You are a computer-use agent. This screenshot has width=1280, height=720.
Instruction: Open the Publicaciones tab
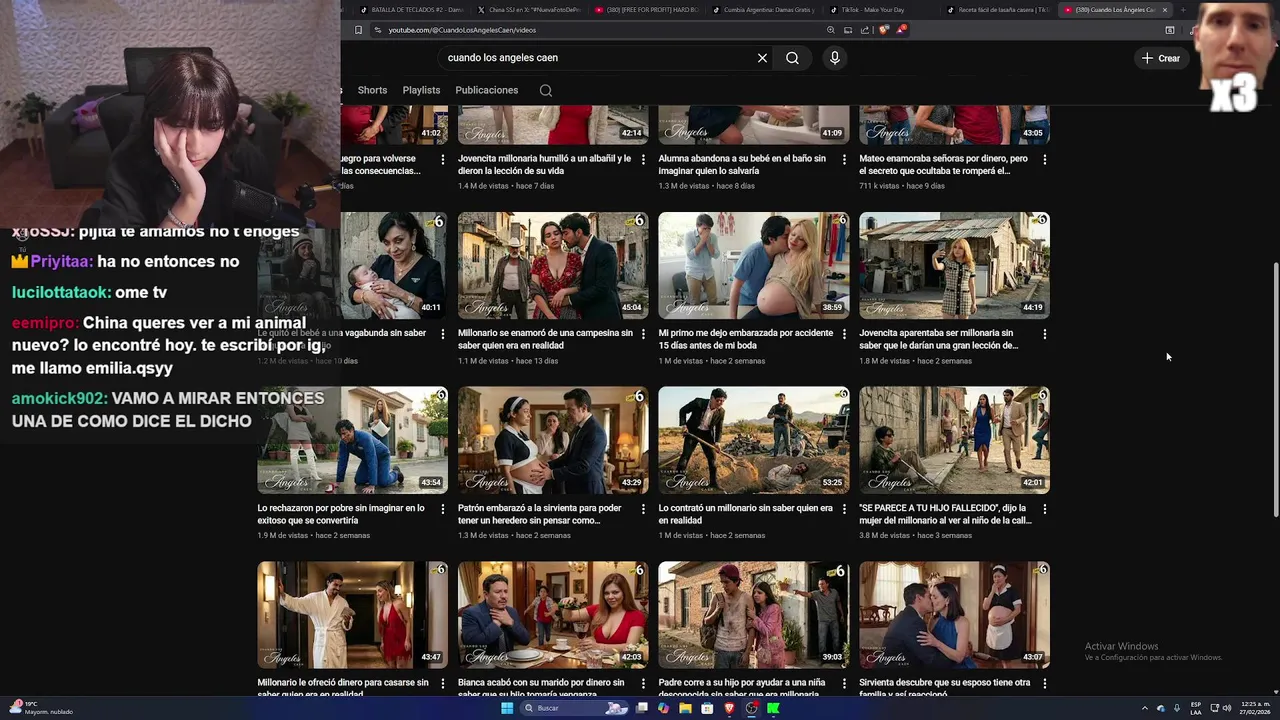486,90
